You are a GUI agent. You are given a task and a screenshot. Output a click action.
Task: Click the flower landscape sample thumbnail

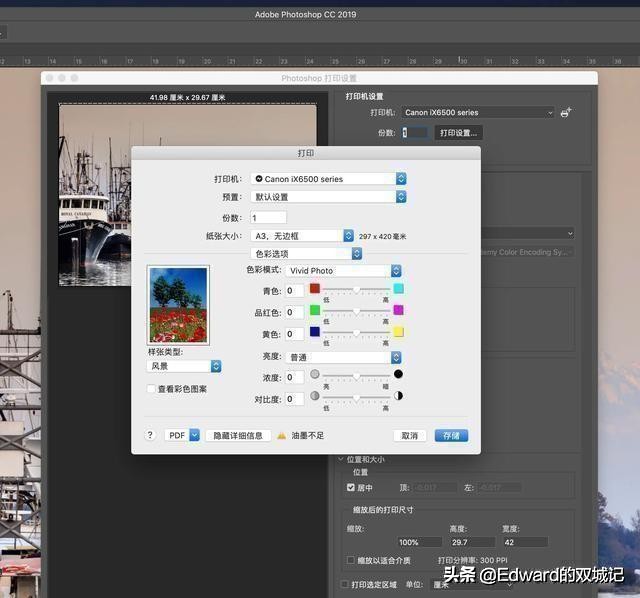178,305
